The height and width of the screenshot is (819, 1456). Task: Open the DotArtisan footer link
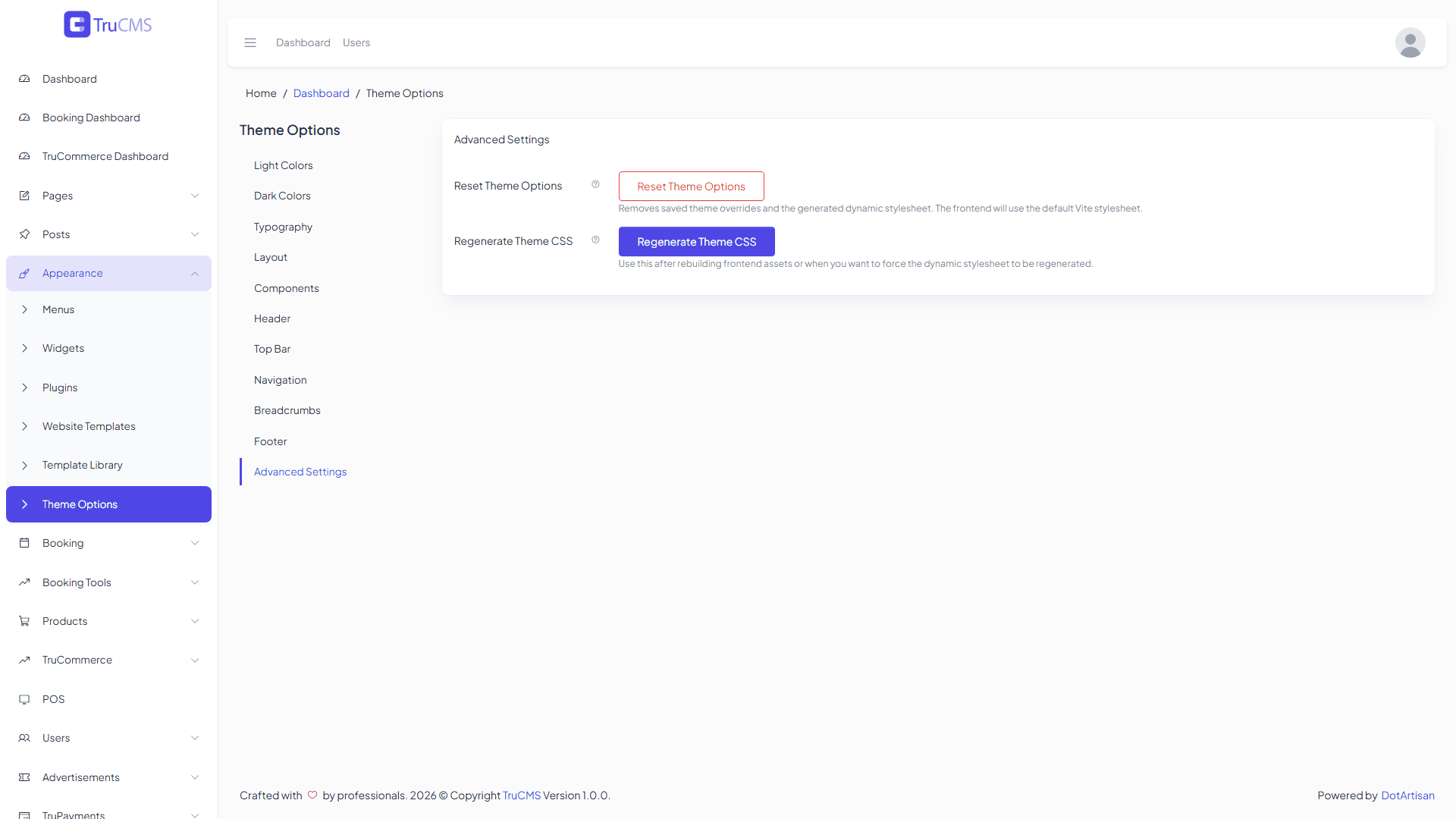pyautogui.click(x=1407, y=795)
